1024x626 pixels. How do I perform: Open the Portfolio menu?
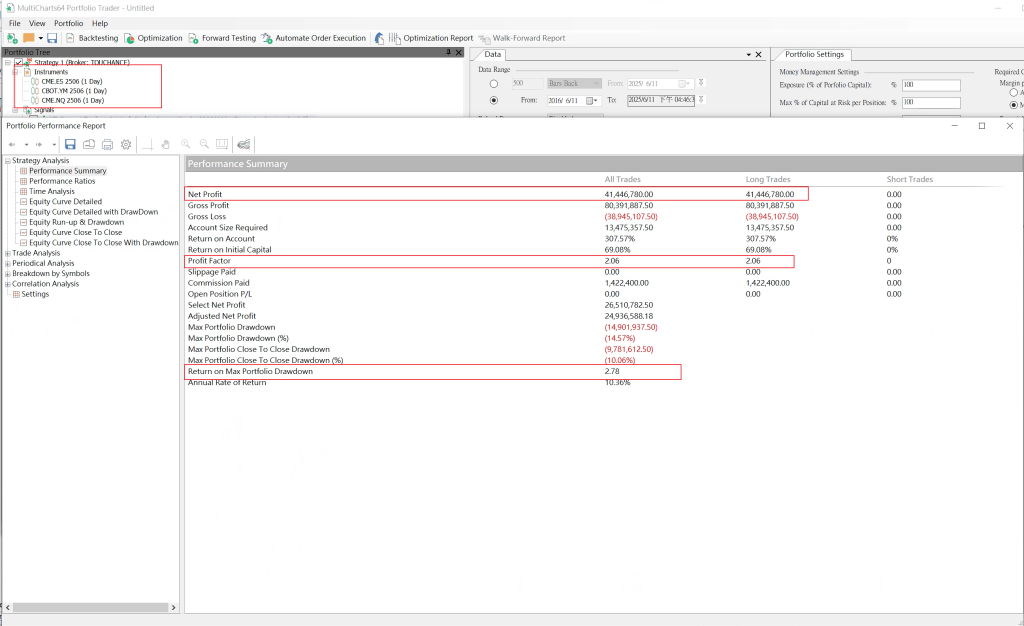[x=68, y=23]
